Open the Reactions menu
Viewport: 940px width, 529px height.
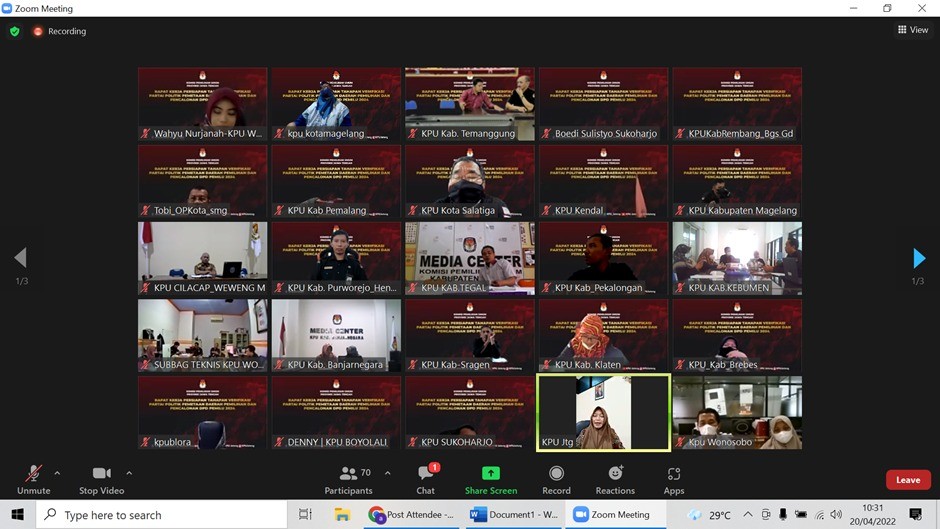(615, 478)
